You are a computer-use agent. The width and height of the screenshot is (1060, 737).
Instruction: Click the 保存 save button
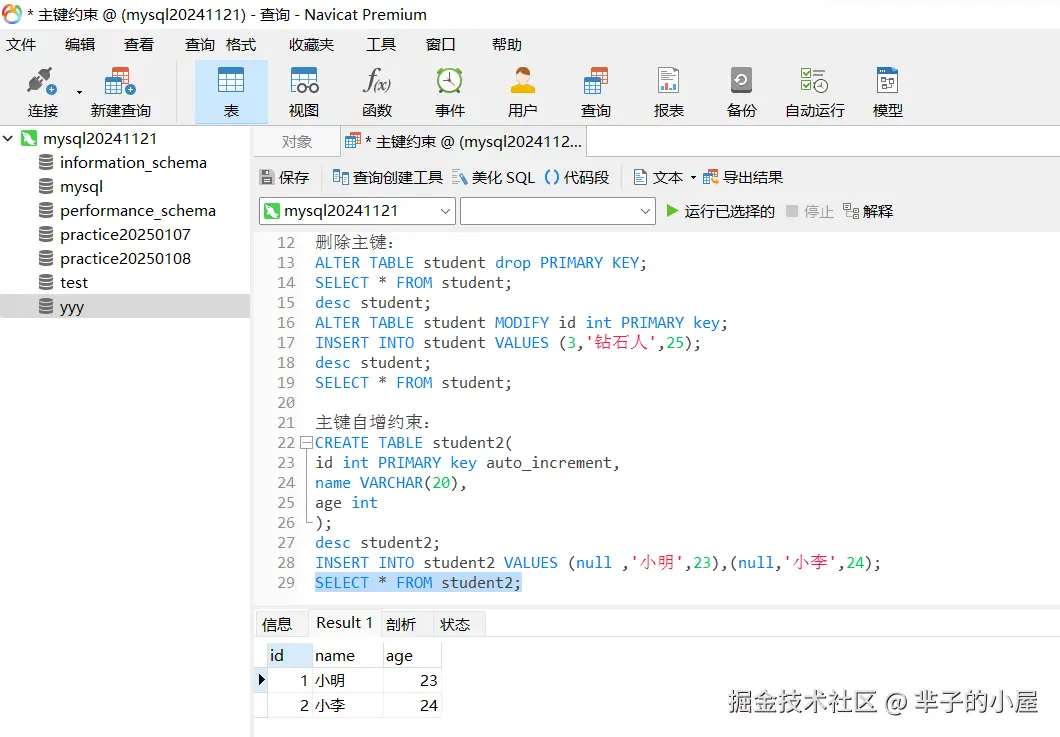[x=285, y=178]
